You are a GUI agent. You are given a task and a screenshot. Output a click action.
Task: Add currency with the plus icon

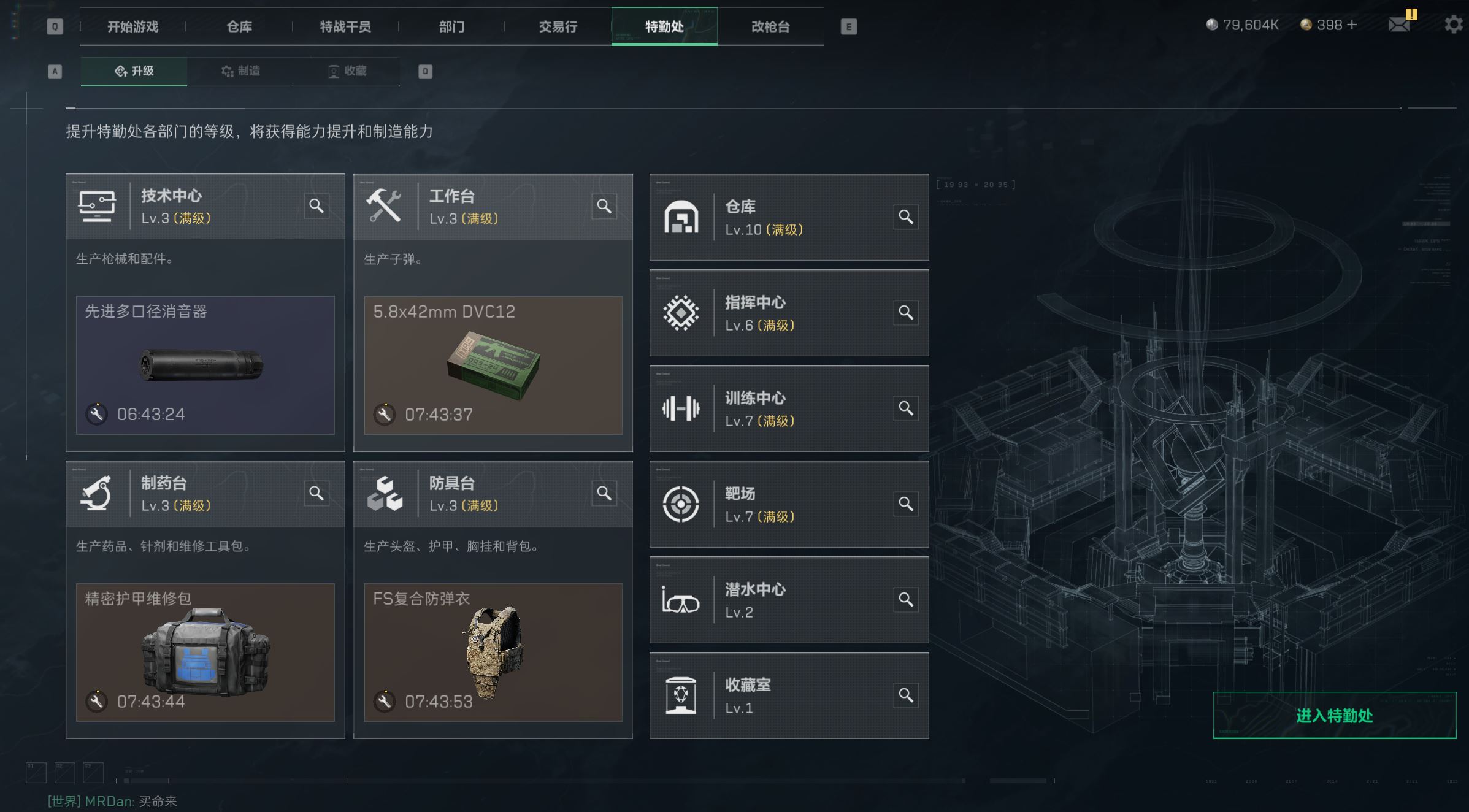pyautogui.click(x=1352, y=25)
